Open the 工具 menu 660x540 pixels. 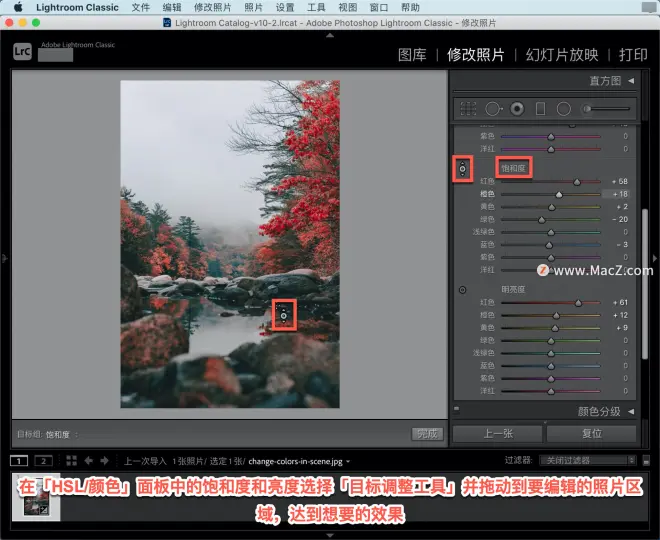click(x=316, y=7)
